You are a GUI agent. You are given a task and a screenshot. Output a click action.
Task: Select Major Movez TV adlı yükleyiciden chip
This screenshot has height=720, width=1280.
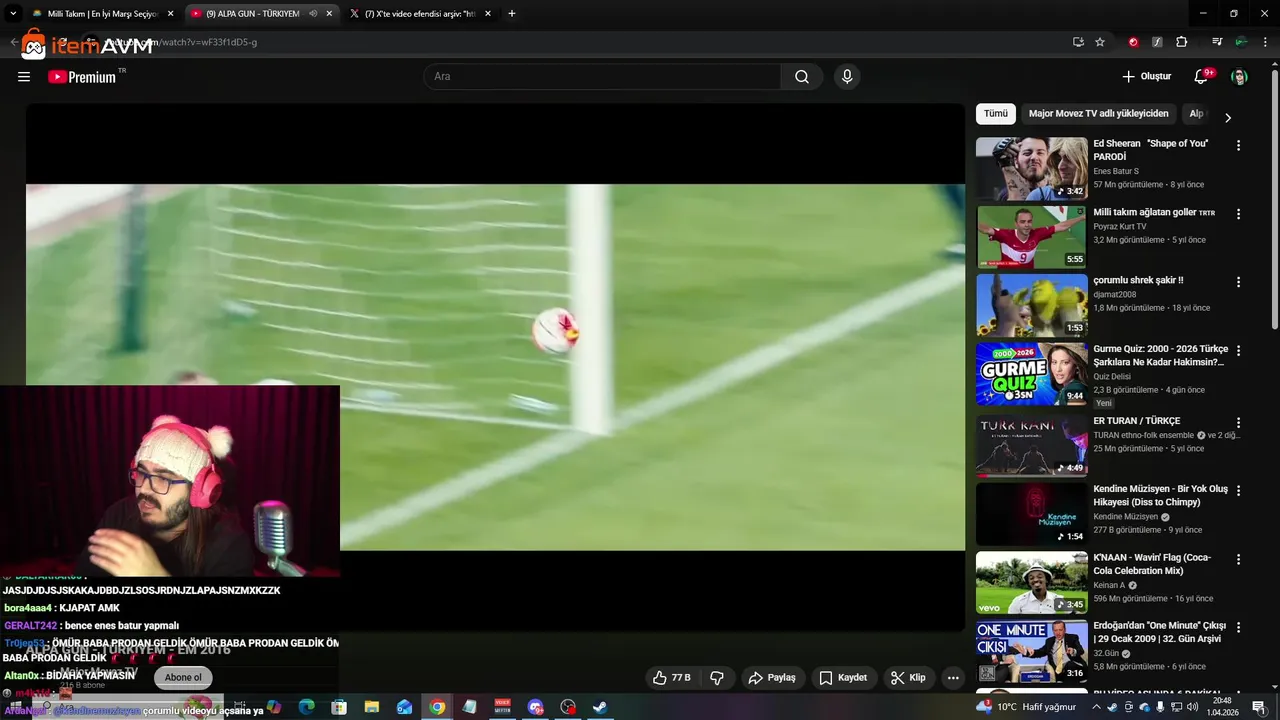(1098, 114)
